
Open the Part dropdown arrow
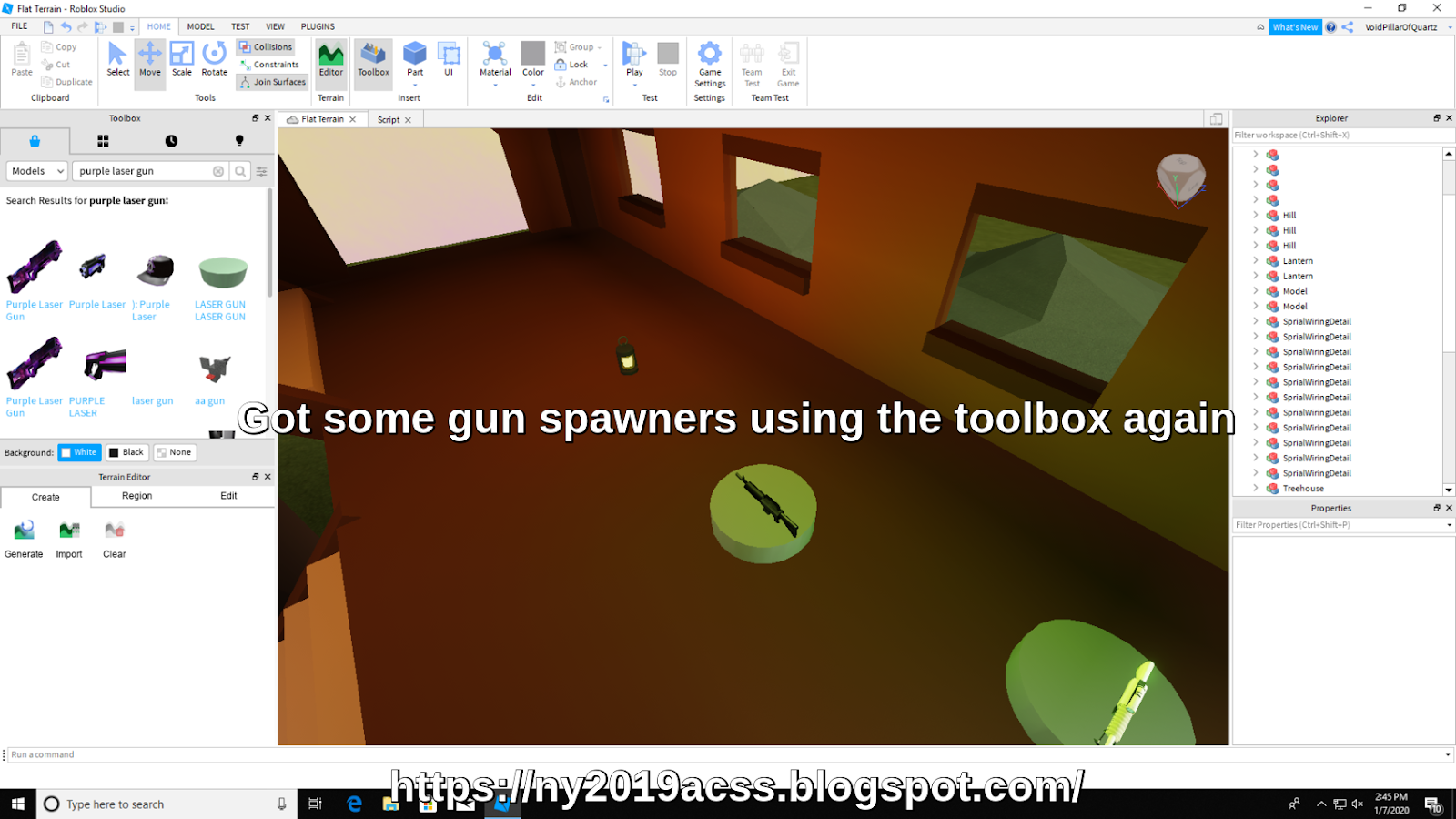pos(415,85)
